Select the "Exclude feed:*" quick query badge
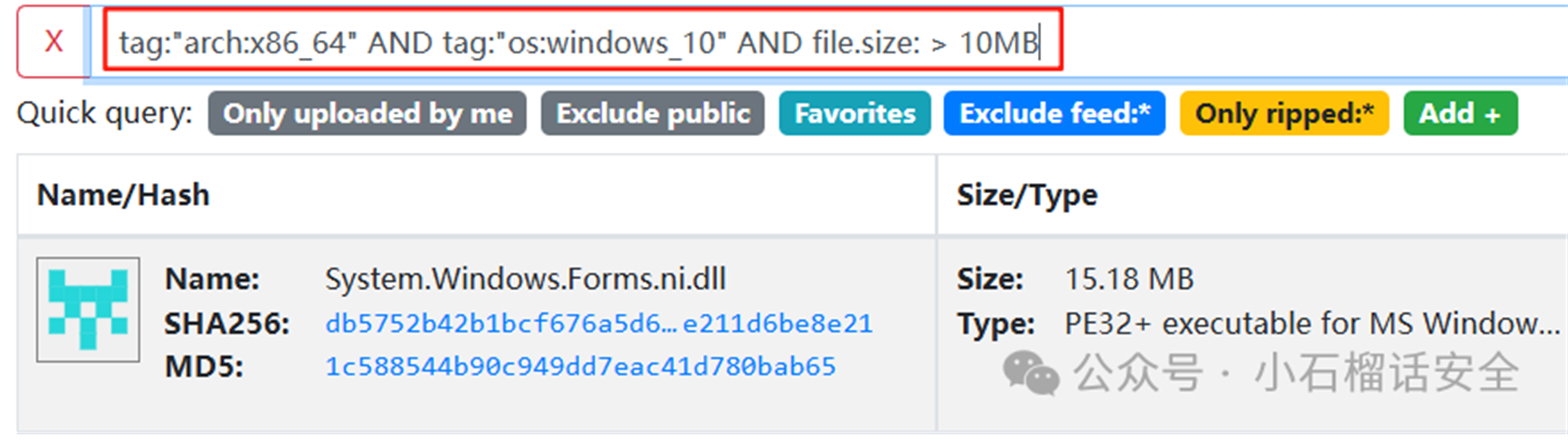 click(1054, 114)
